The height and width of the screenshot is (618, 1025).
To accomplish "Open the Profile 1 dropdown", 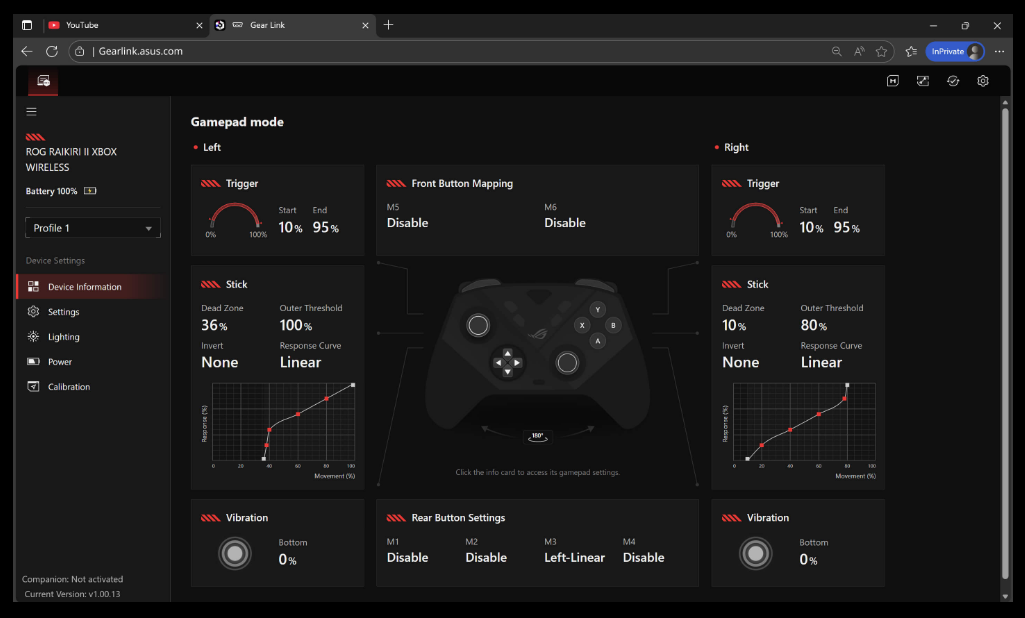I will pos(93,228).
